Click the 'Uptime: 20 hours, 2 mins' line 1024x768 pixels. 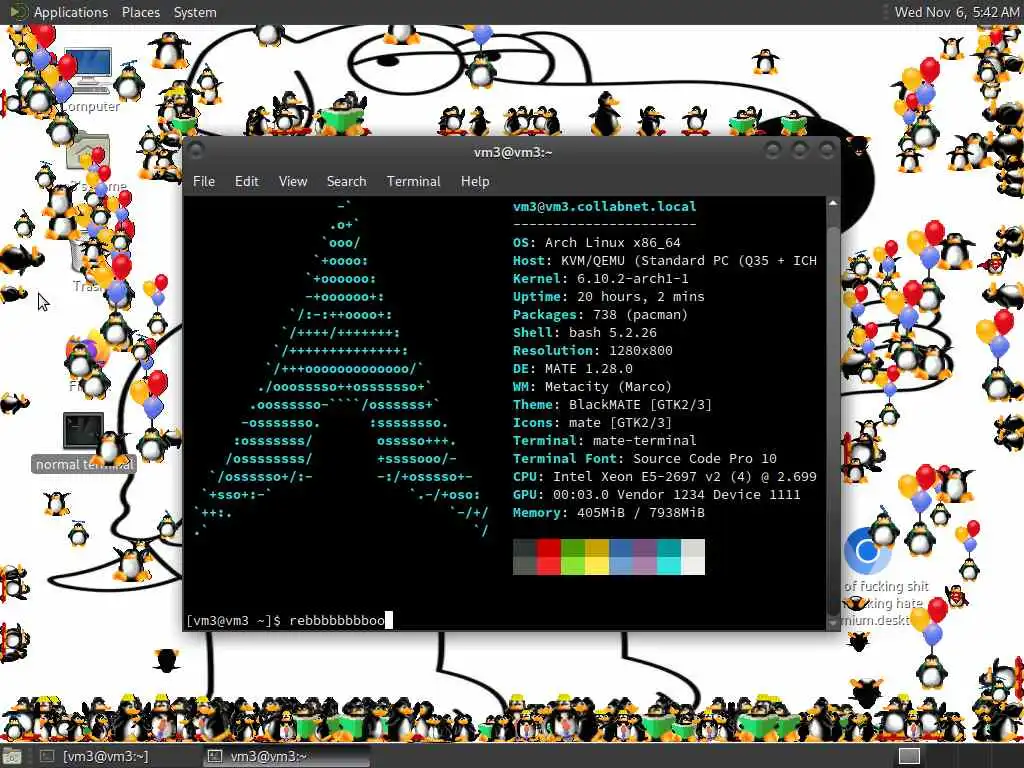tap(609, 296)
